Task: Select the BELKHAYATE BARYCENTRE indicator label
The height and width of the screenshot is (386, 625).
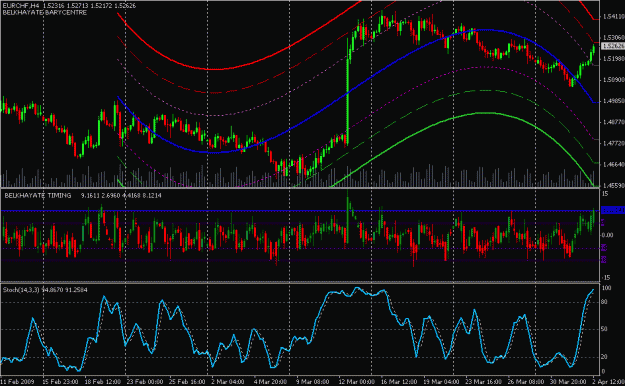Action: coord(45,12)
